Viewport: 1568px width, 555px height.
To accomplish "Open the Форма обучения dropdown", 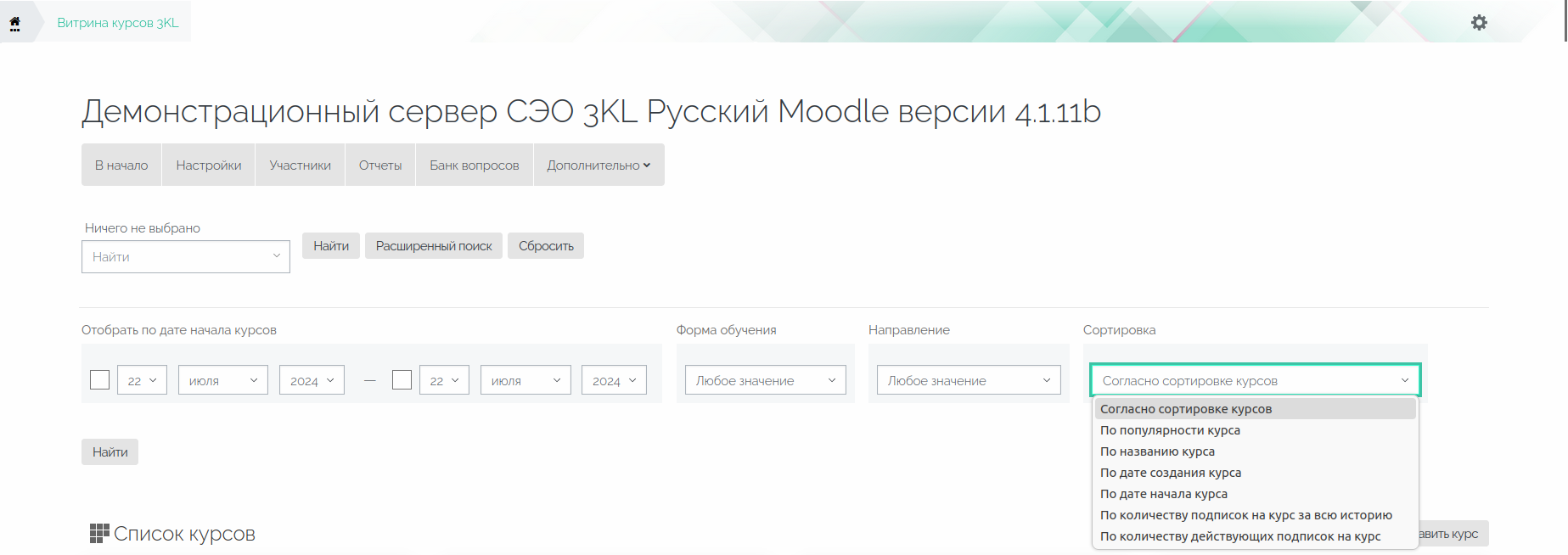I will coord(766,380).
